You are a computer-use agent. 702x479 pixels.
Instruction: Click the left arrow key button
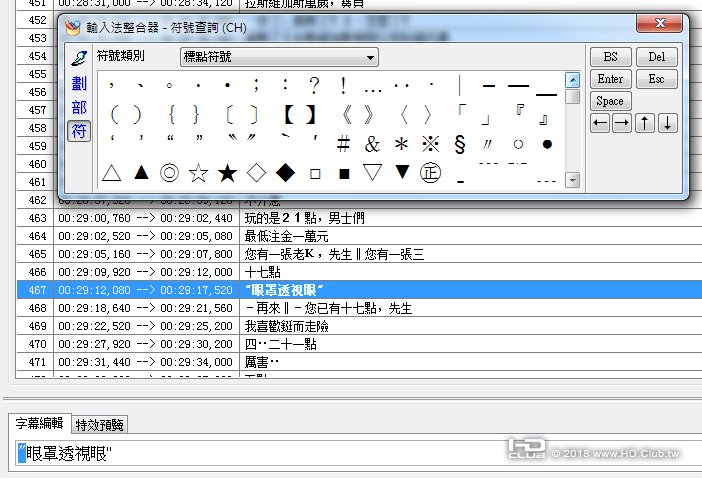[600, 123]
